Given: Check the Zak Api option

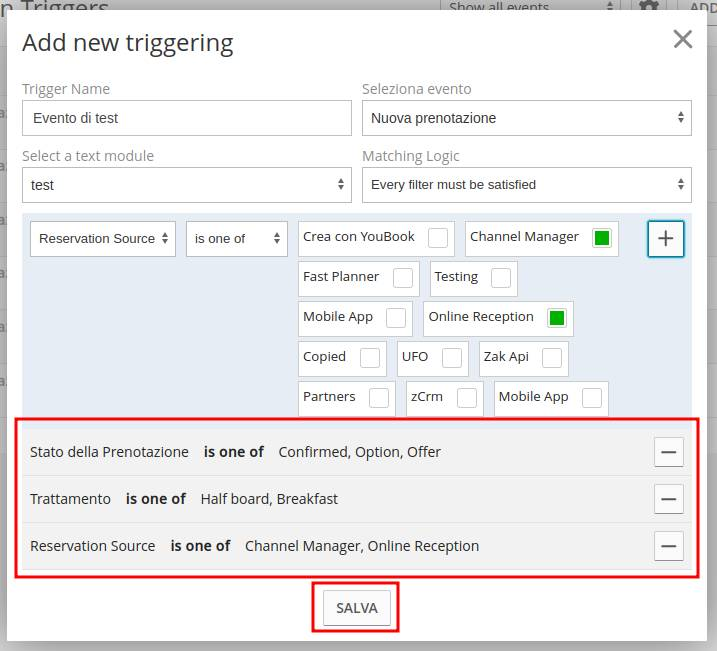Looking at the screenshot, I should (x=551, y=358).
